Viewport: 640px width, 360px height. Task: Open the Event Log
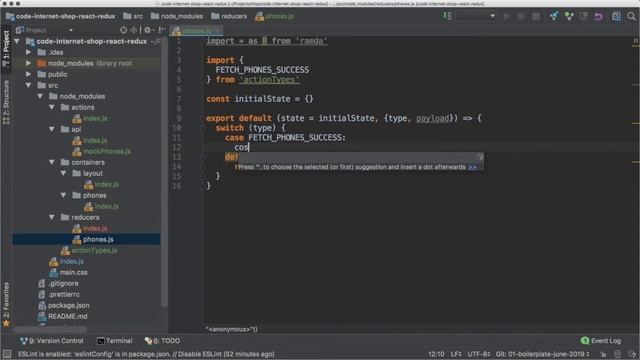601,341
